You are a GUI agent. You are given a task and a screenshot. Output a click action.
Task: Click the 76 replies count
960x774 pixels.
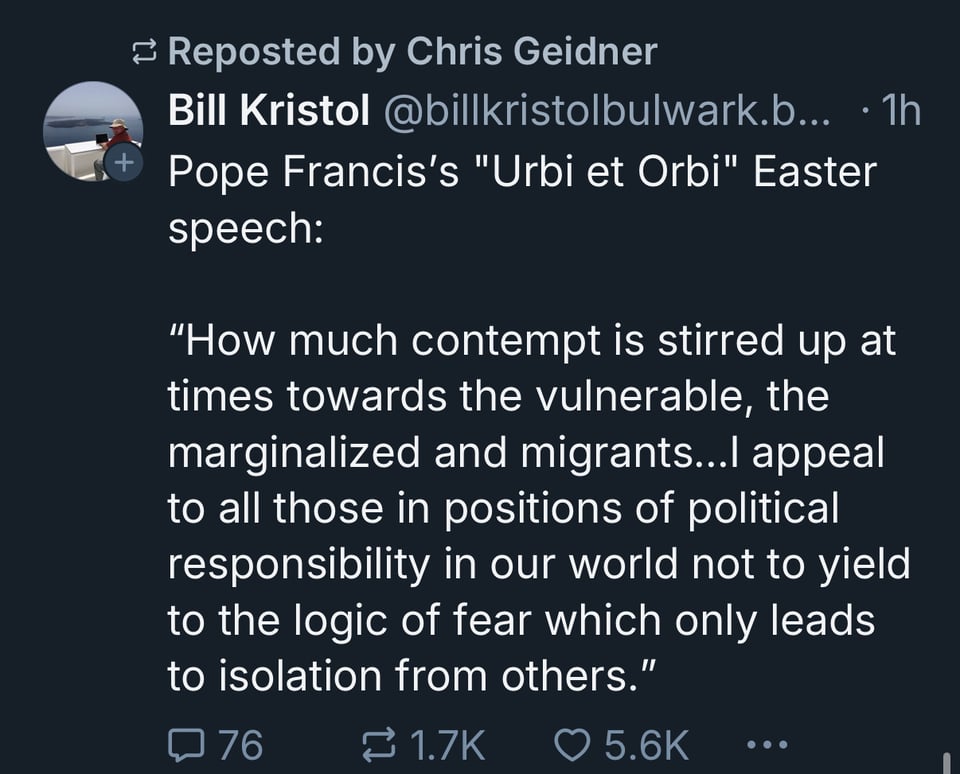(240, 744)
